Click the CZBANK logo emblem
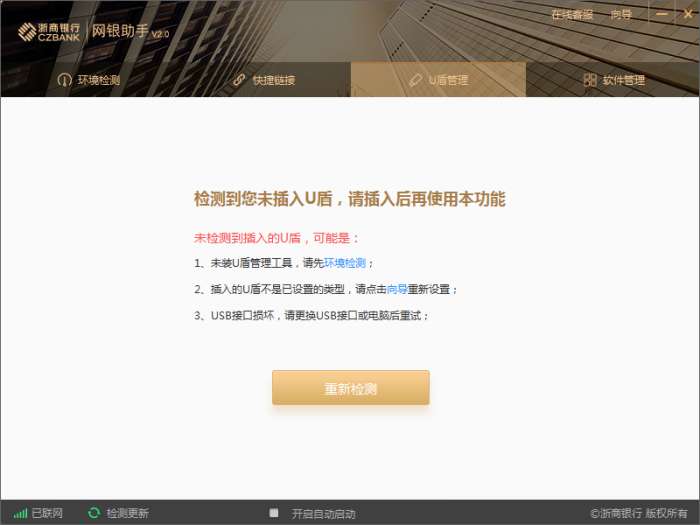This screenshot has width=700, height=525. [27, 32]
